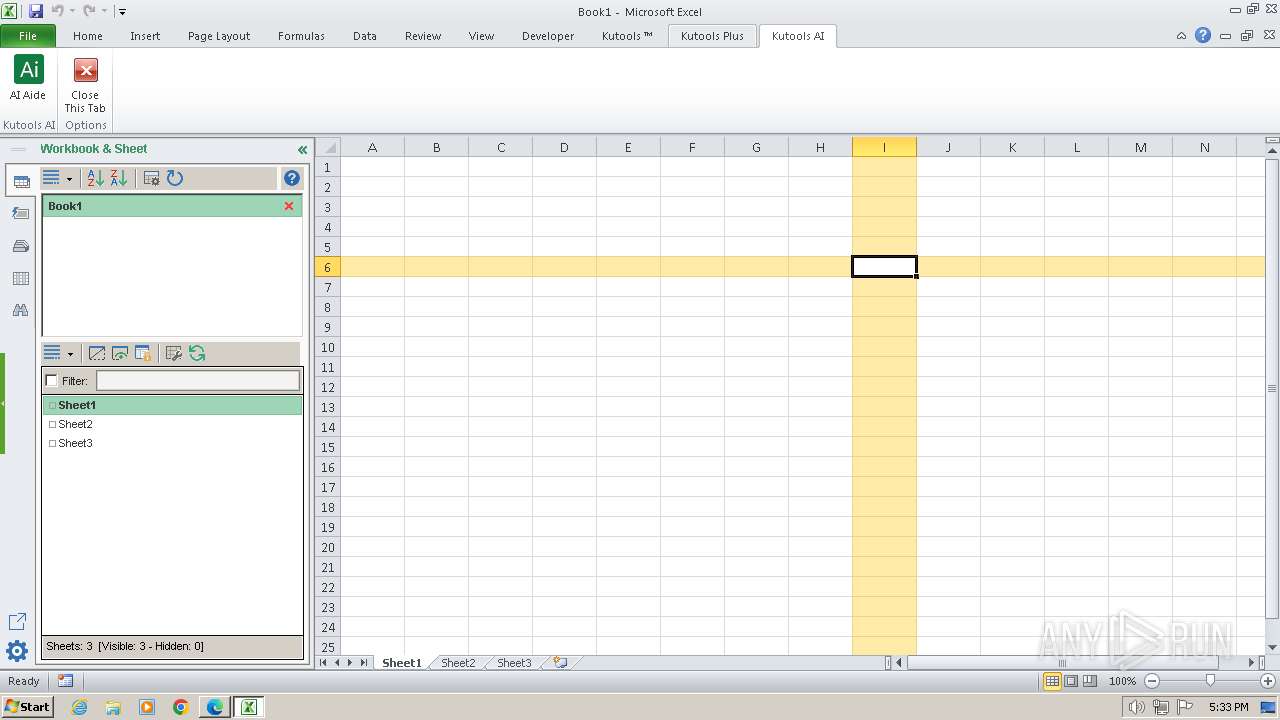Go to last sheet navigation arrow
This screenshot has width=1280, height=720.
coord(364,662)
